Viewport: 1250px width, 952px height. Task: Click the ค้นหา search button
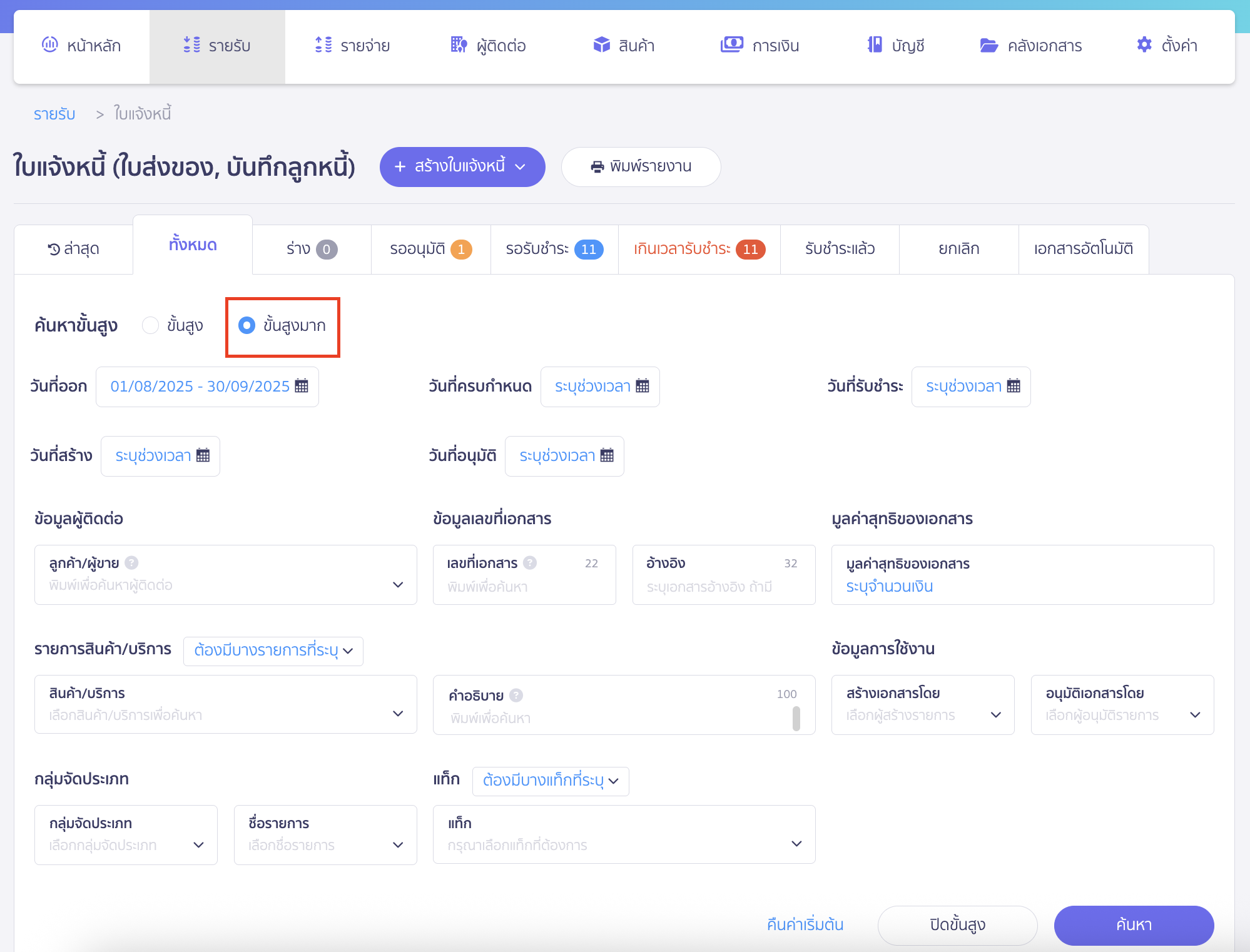(x=1133, y=924)
